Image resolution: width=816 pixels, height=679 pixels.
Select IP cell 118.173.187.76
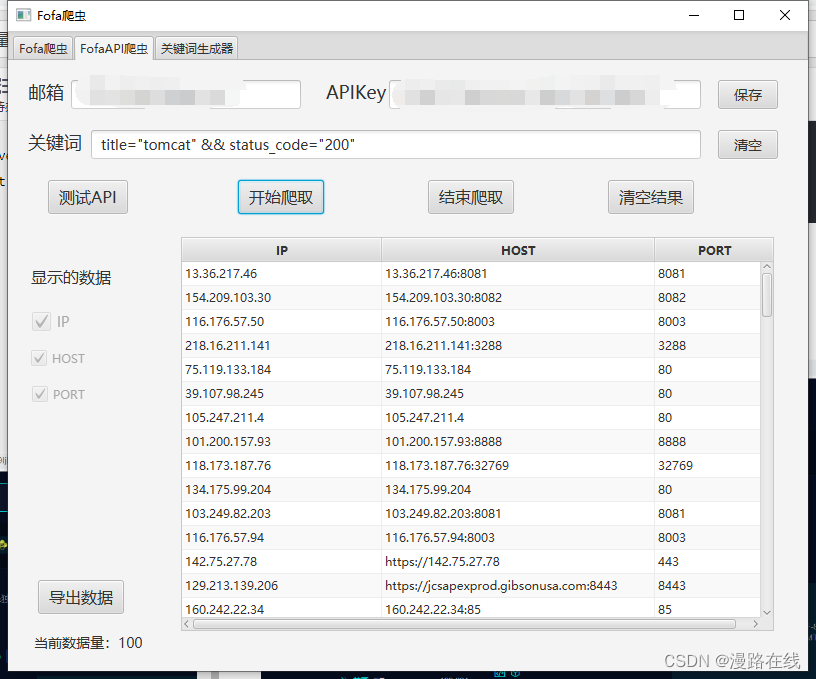[282, 465]
